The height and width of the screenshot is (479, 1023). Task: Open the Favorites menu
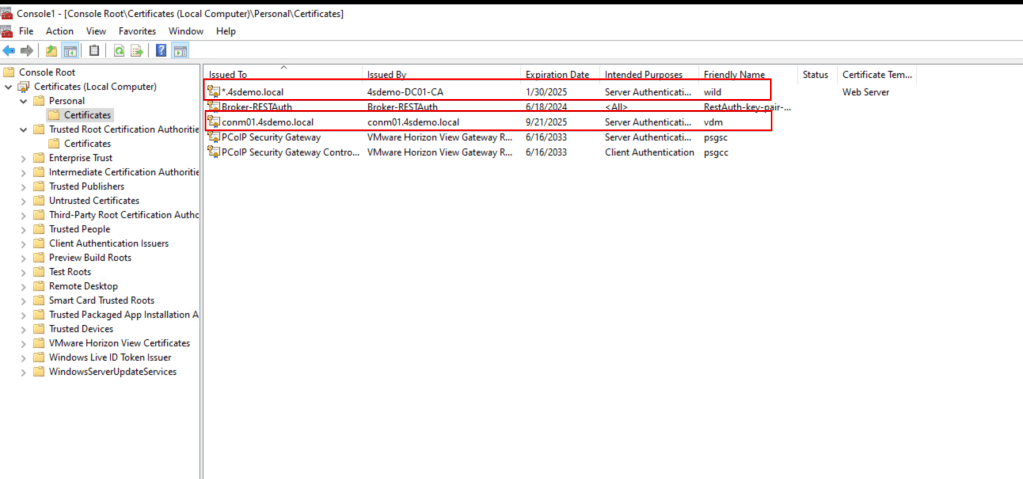click(137, 31)
